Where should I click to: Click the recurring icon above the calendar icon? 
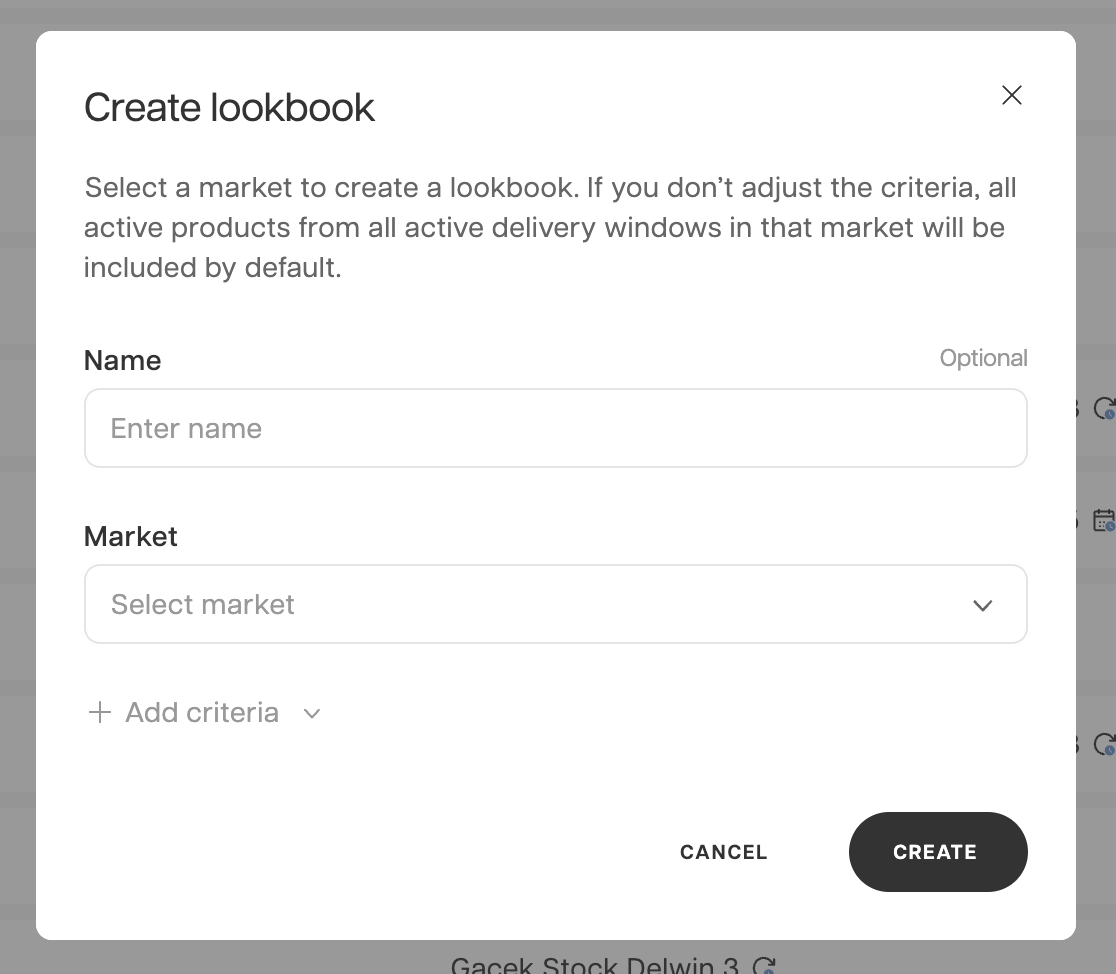(x=1104, y=408)
